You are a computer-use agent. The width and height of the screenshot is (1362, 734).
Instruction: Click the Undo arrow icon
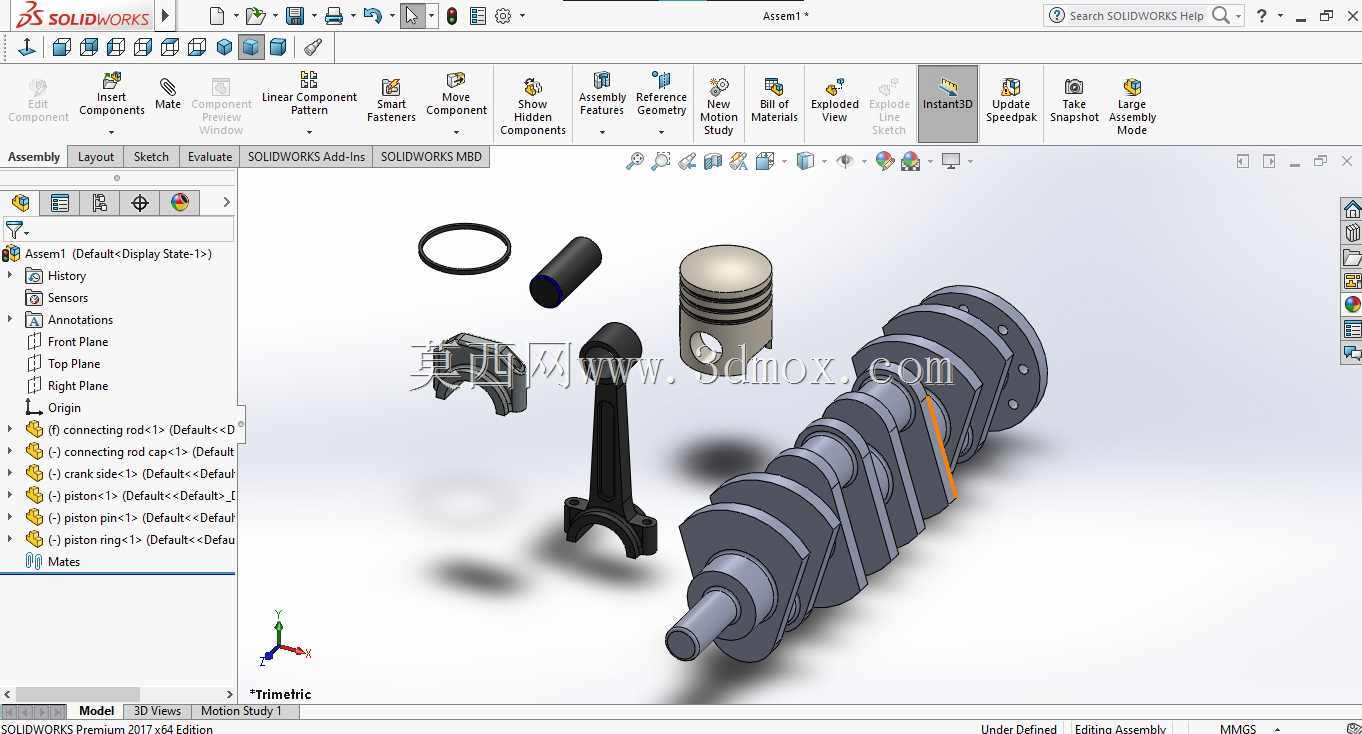pyautogui.click(x=372, y=16)
